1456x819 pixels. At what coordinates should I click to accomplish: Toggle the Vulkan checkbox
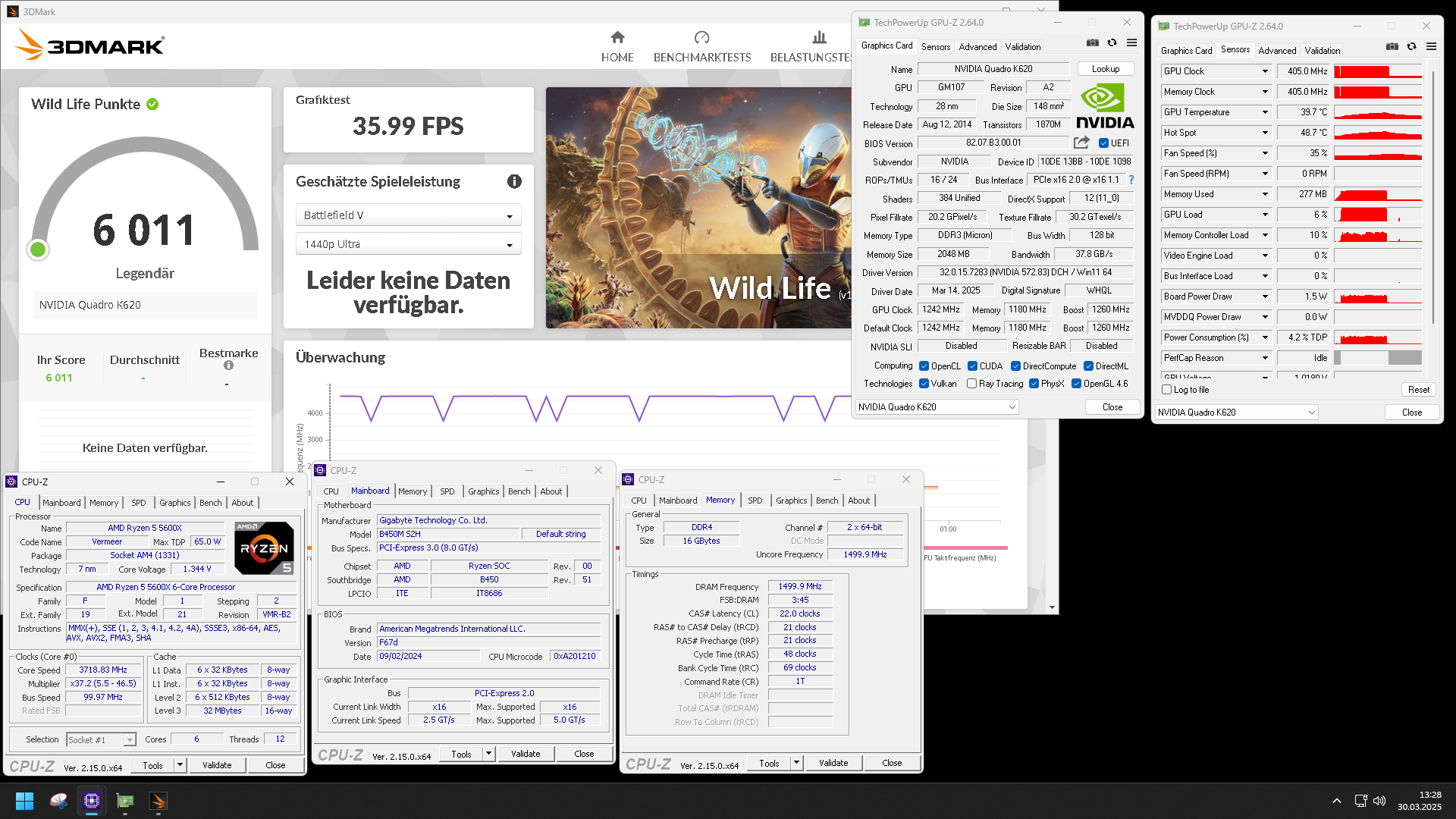pyautogui.click(x=924, y=384)
